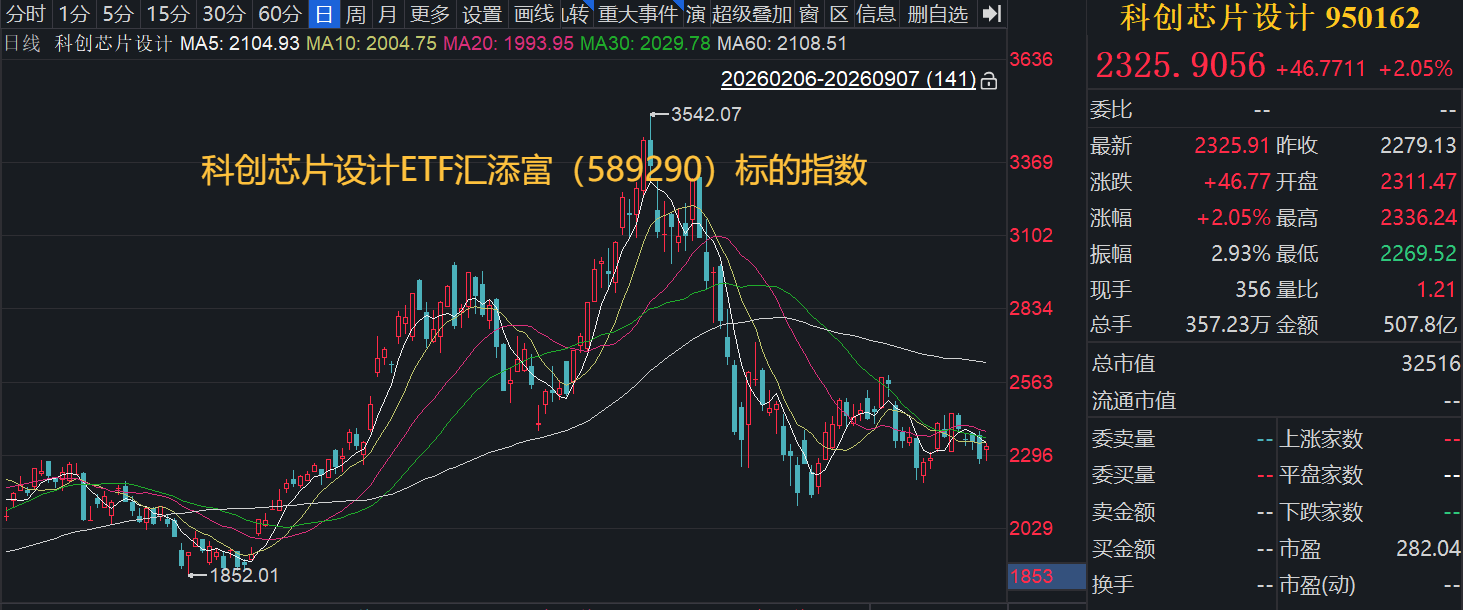Toggle the date range lock icon
Screen dimensions: 1463x610
point(989,79)
